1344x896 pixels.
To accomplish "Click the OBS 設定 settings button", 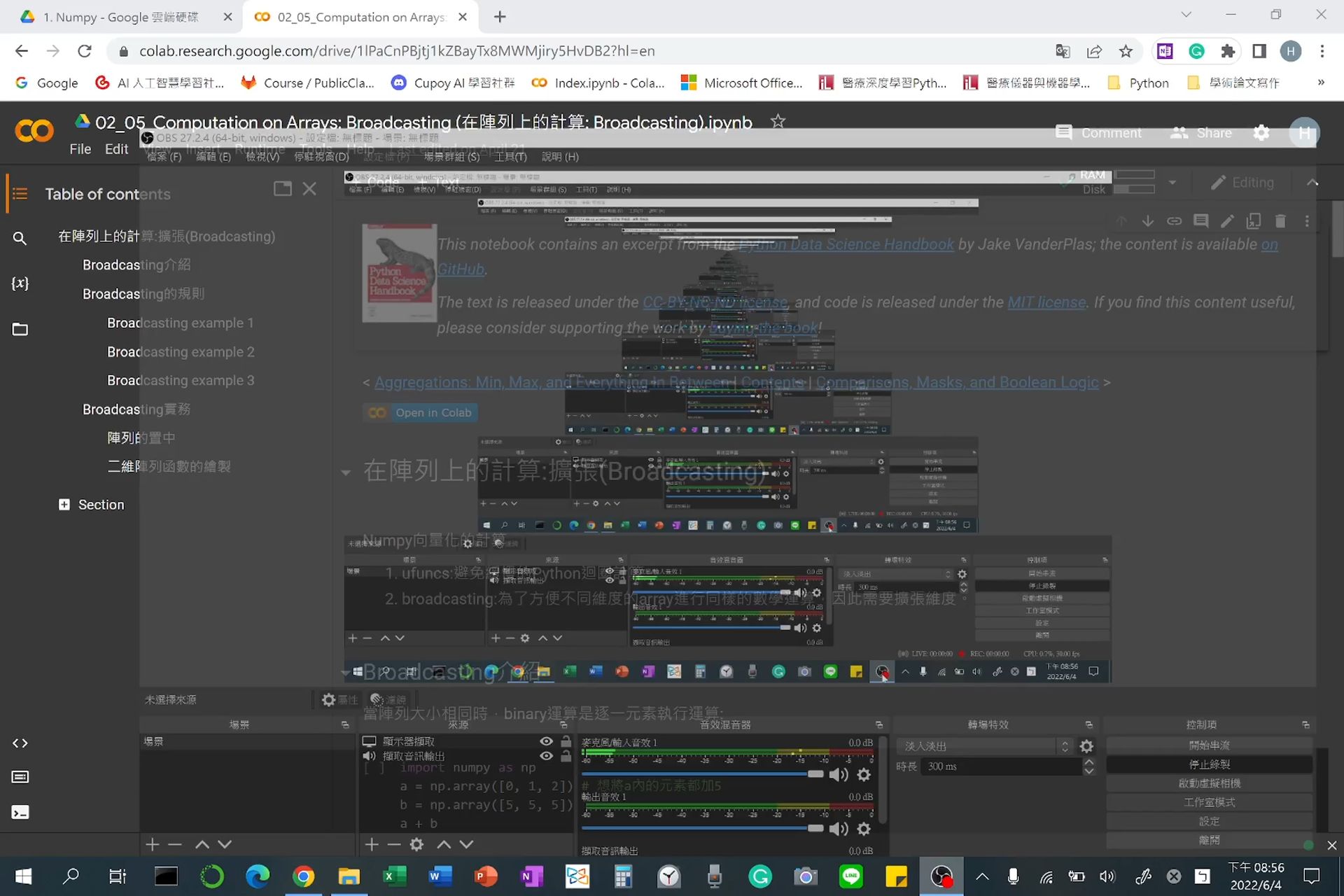I will [x=1209, y=821].
